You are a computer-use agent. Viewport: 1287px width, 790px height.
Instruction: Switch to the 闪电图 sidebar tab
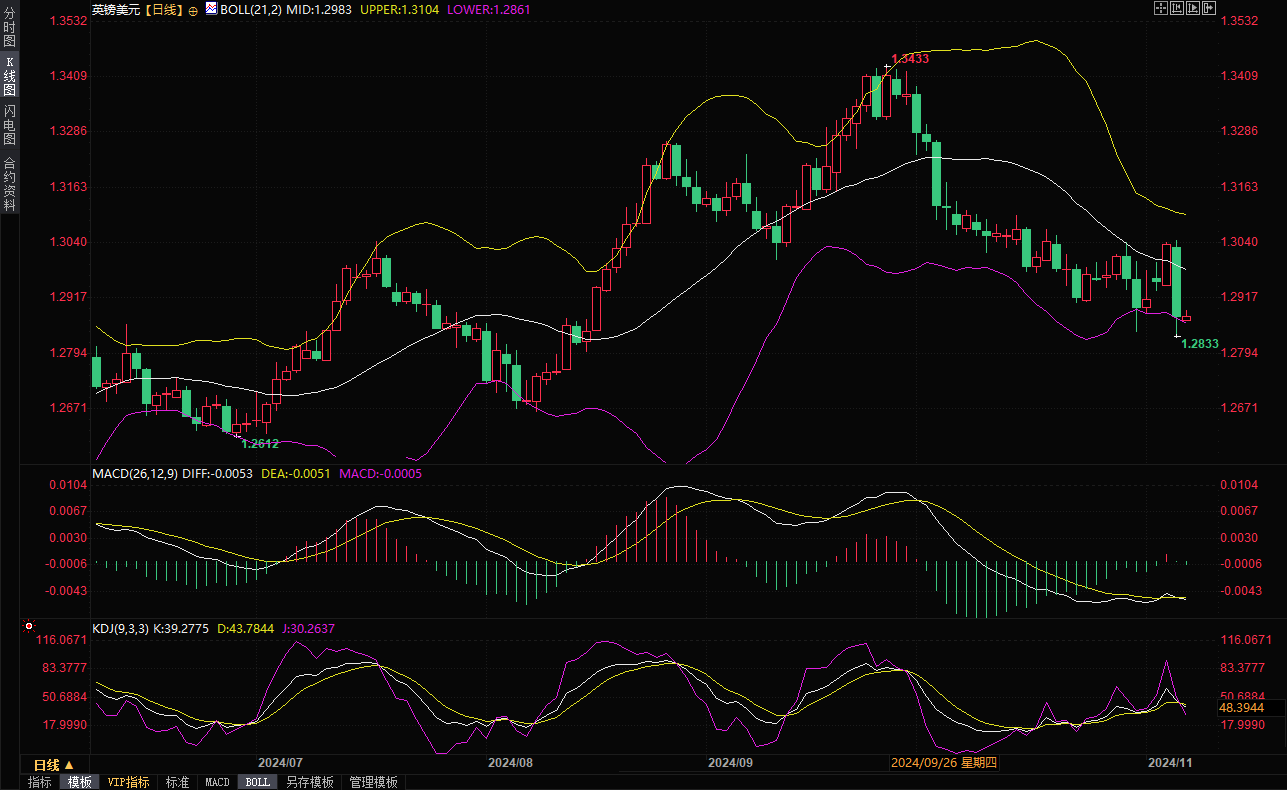(9, 124)
